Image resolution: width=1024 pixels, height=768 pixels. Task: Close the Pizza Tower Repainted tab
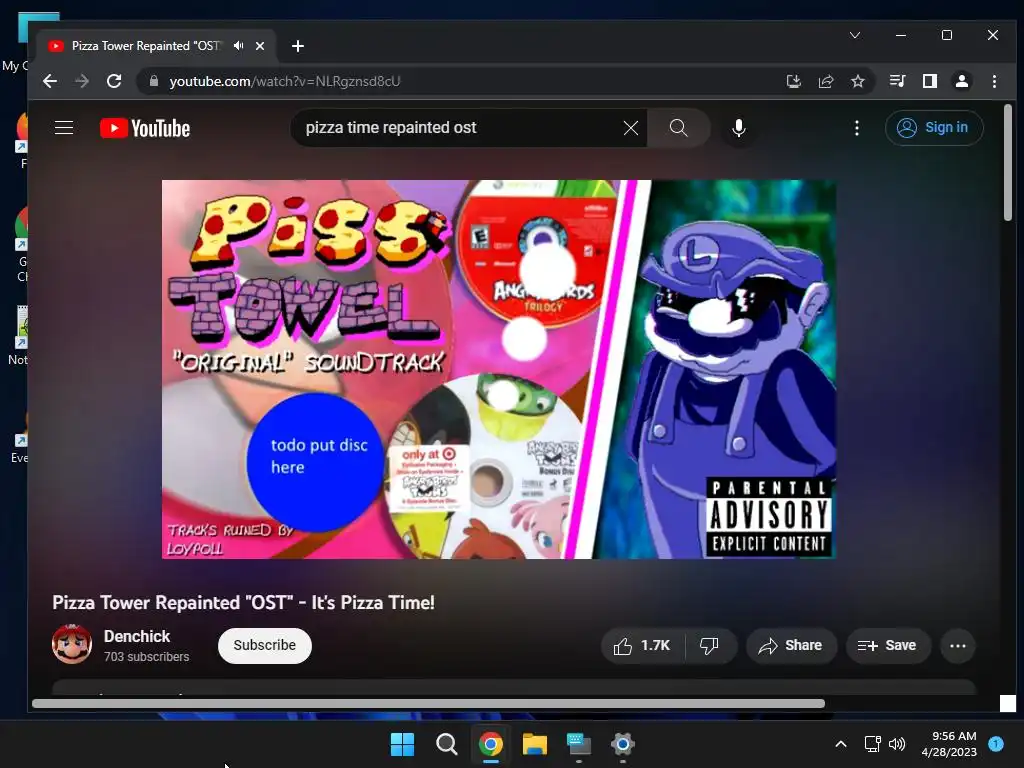click(x=260, y=46)
